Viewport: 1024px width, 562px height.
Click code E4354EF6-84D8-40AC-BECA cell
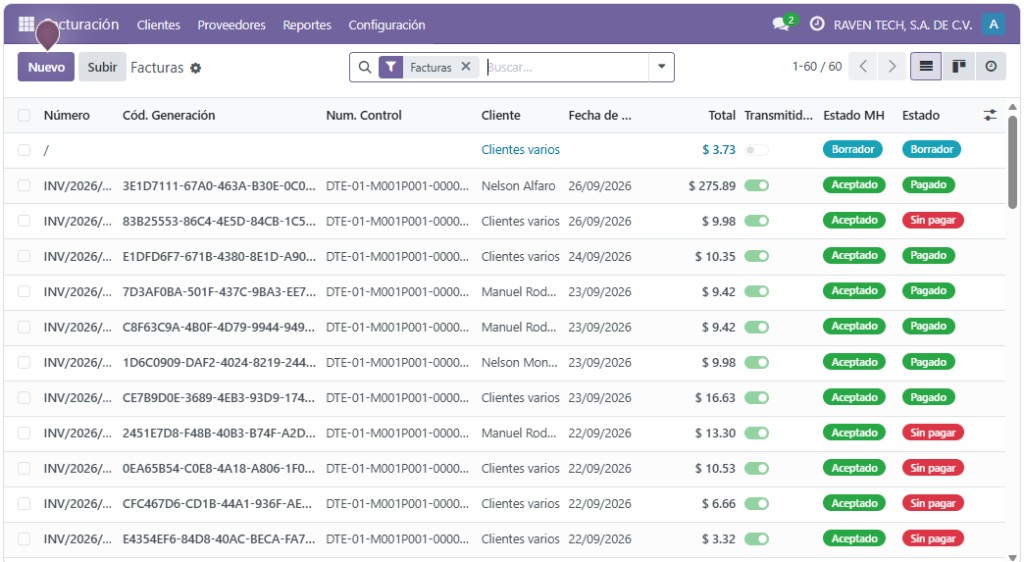(219, 539)
